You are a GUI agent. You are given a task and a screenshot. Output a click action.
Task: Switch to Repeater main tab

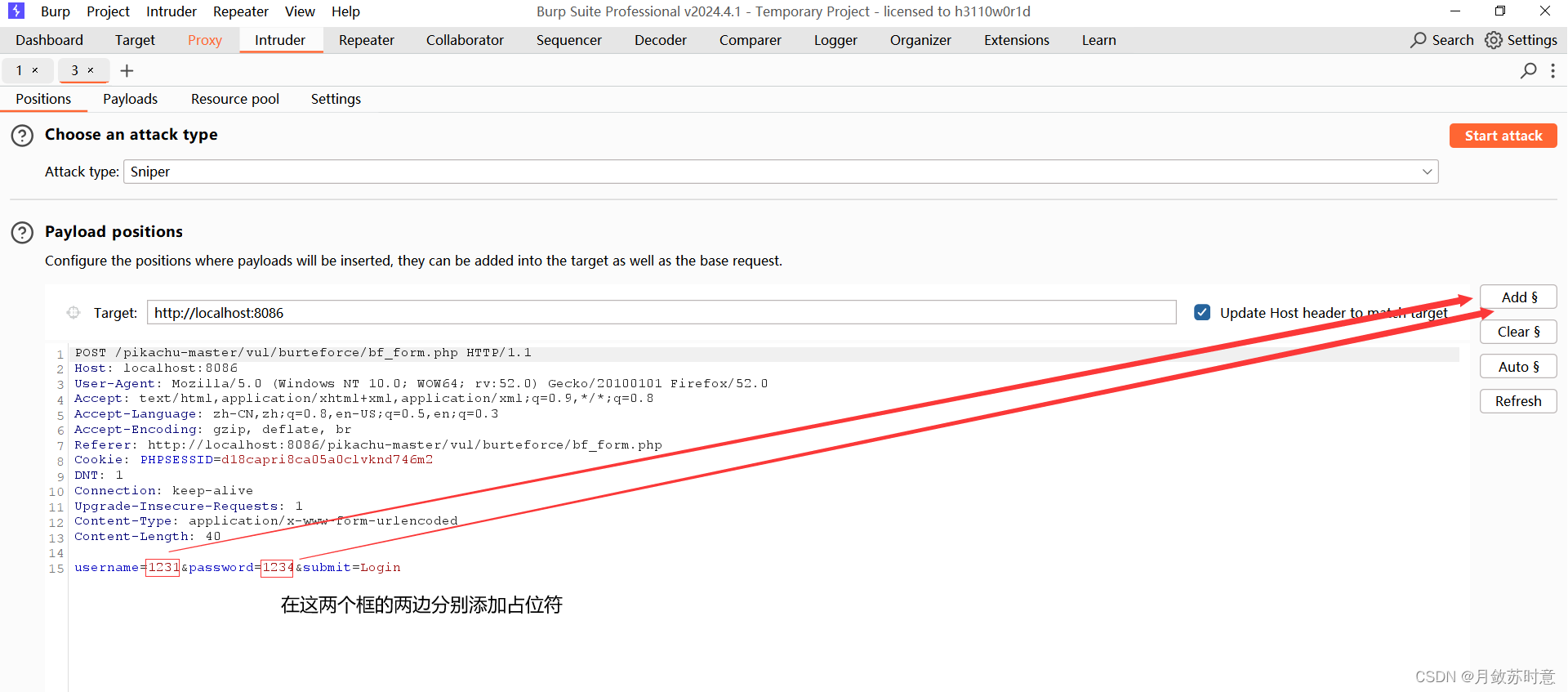pyautogui.click(x=367, y=40)
